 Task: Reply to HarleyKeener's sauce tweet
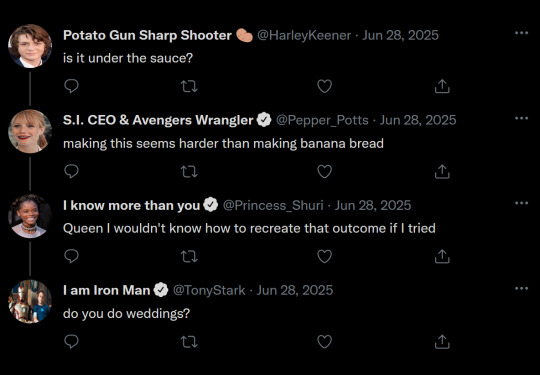[x=71, y=86]
